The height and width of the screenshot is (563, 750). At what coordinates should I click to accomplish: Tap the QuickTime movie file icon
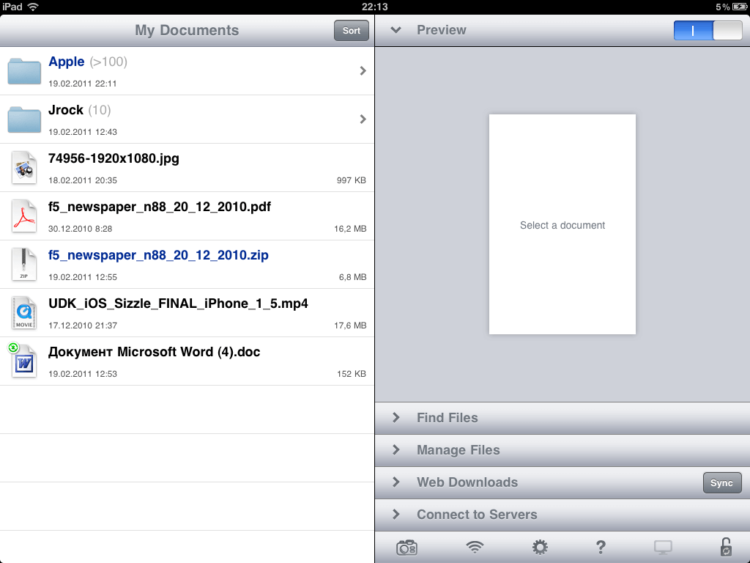pos(24,313)
